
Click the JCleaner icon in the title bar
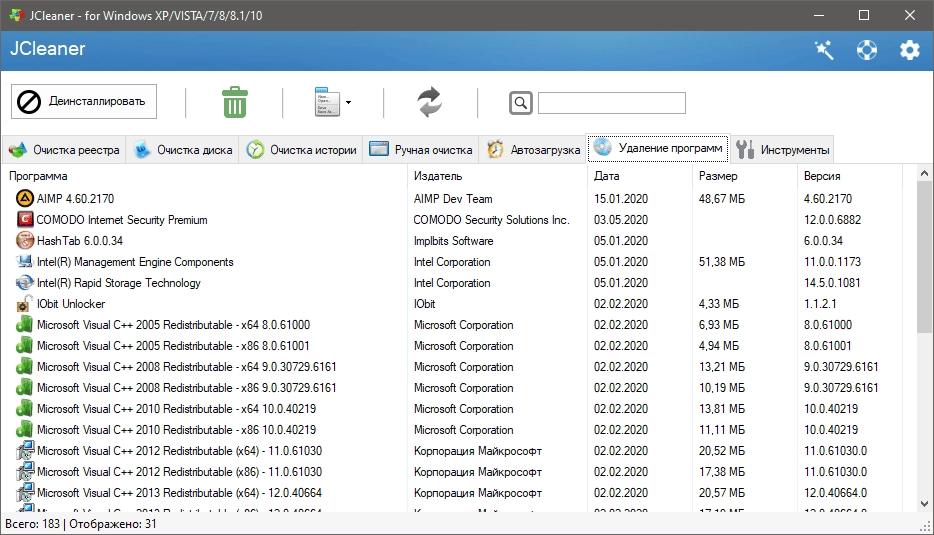[16, 15]
